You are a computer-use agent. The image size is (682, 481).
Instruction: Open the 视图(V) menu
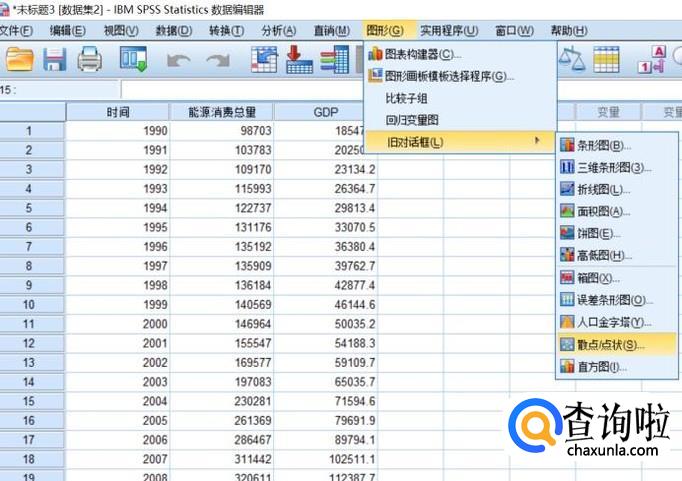pos(121,31)
